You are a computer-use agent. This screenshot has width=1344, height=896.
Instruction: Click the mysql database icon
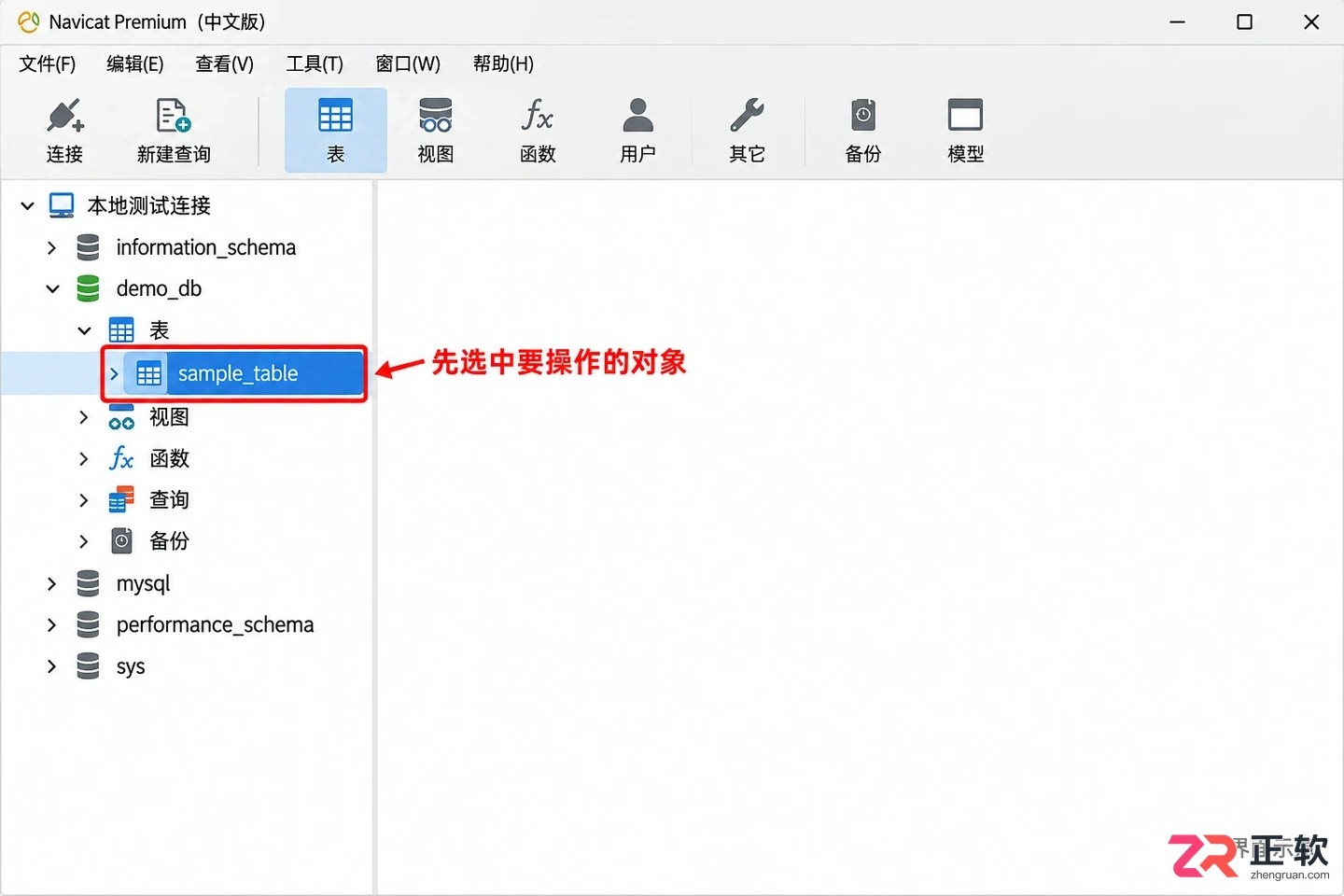point(88,583)
